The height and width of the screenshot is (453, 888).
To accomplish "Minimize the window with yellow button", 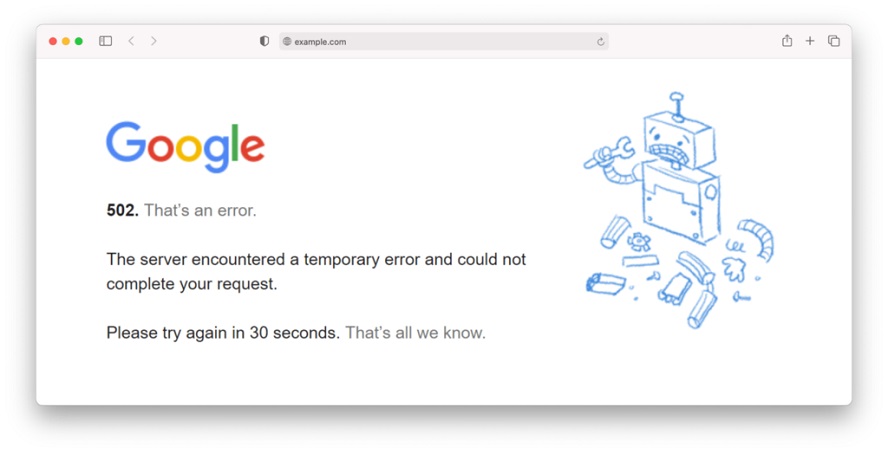I will [x=66, y=41].
